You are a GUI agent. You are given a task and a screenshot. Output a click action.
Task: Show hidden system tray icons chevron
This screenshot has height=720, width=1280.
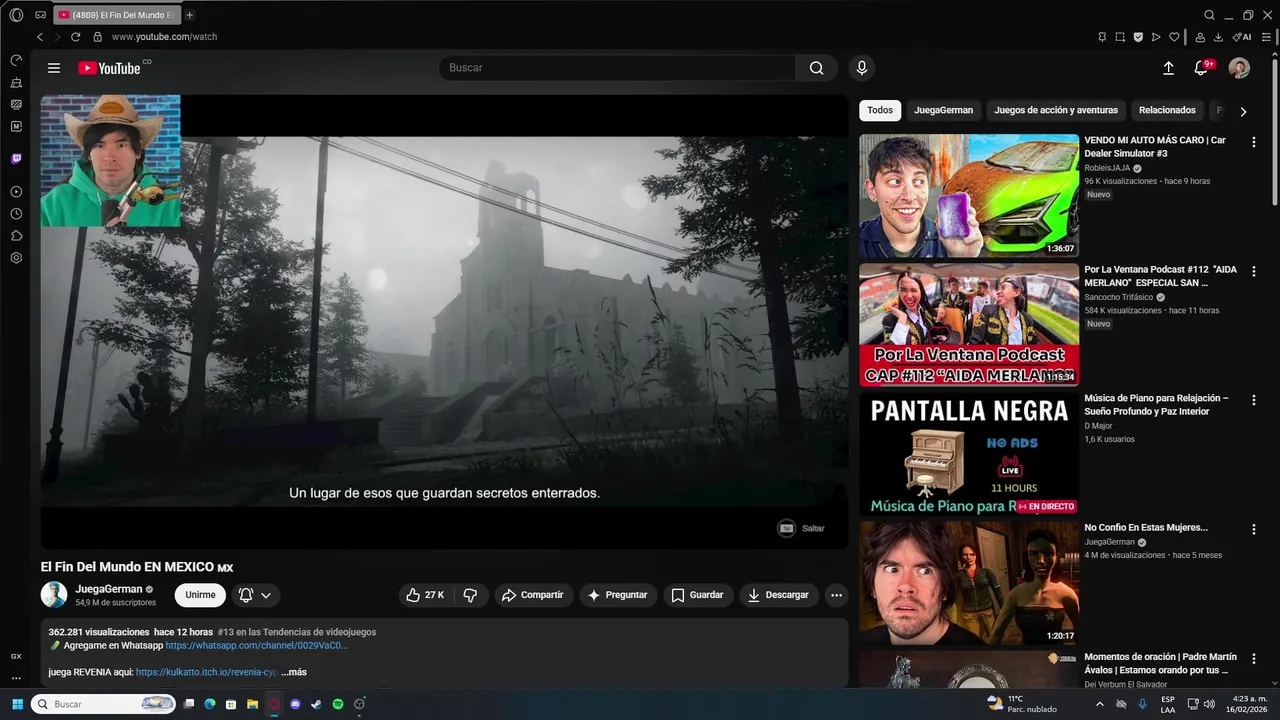[x=1099, y=704]
